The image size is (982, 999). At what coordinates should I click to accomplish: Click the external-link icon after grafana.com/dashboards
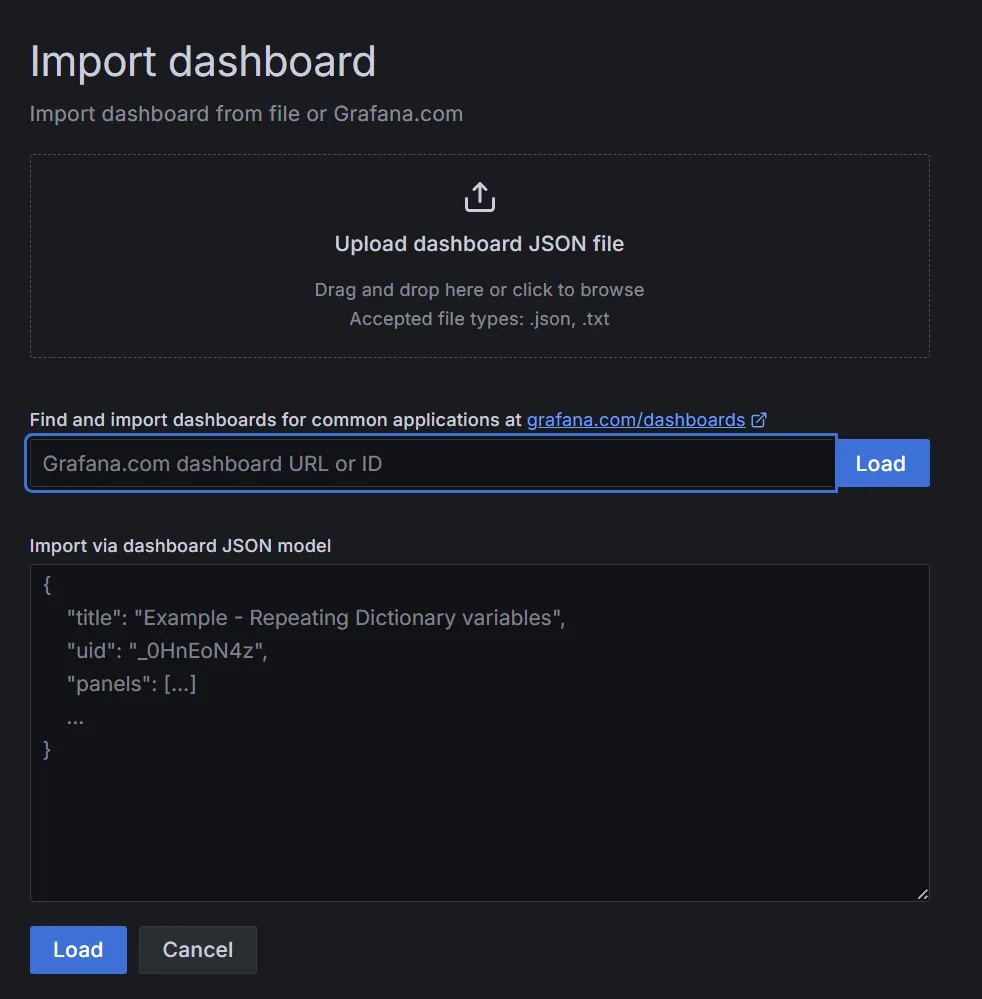tap(758, 420)
